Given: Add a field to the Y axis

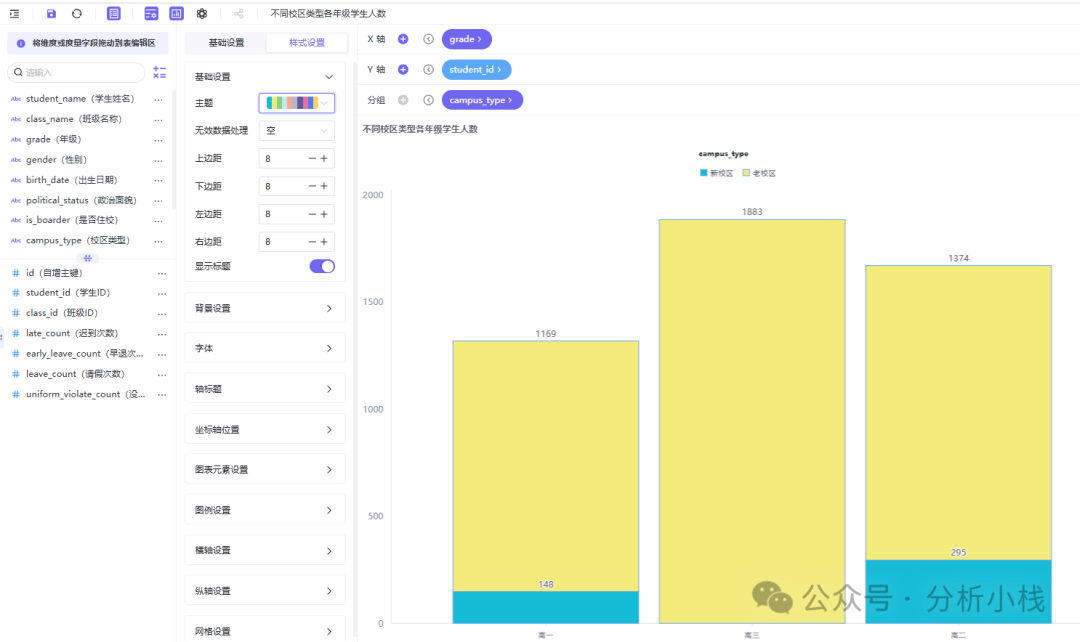Looking at the screenshot, I should 403,70.
